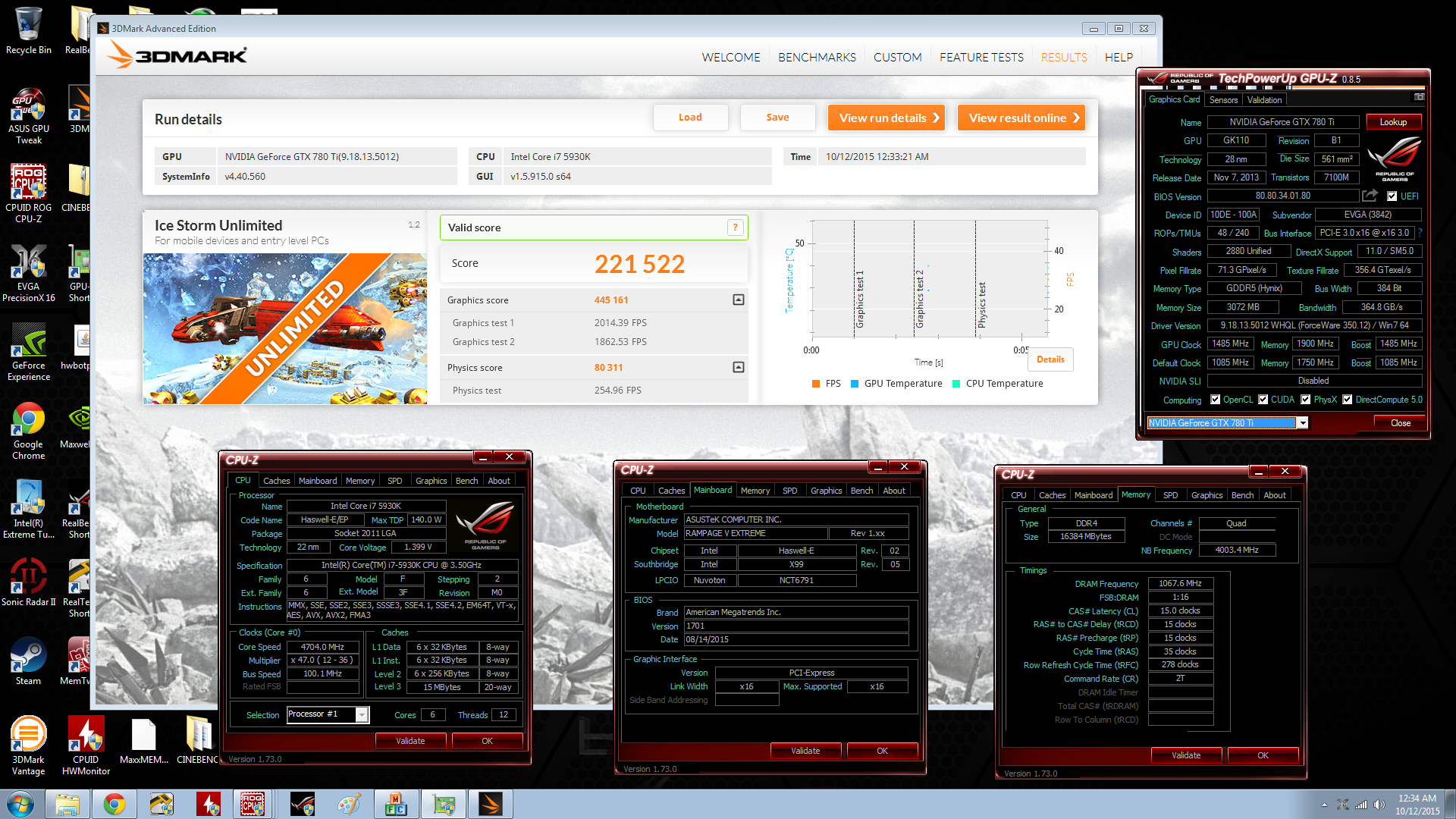Screen dimensions: 1456x819
Task: Click OK in middle CPU-Z window
Action: [x=882, y=751]
